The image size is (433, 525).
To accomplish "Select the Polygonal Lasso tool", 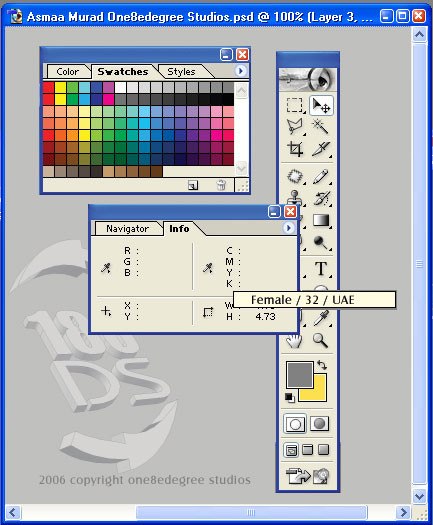I will (x=295, y=127).
